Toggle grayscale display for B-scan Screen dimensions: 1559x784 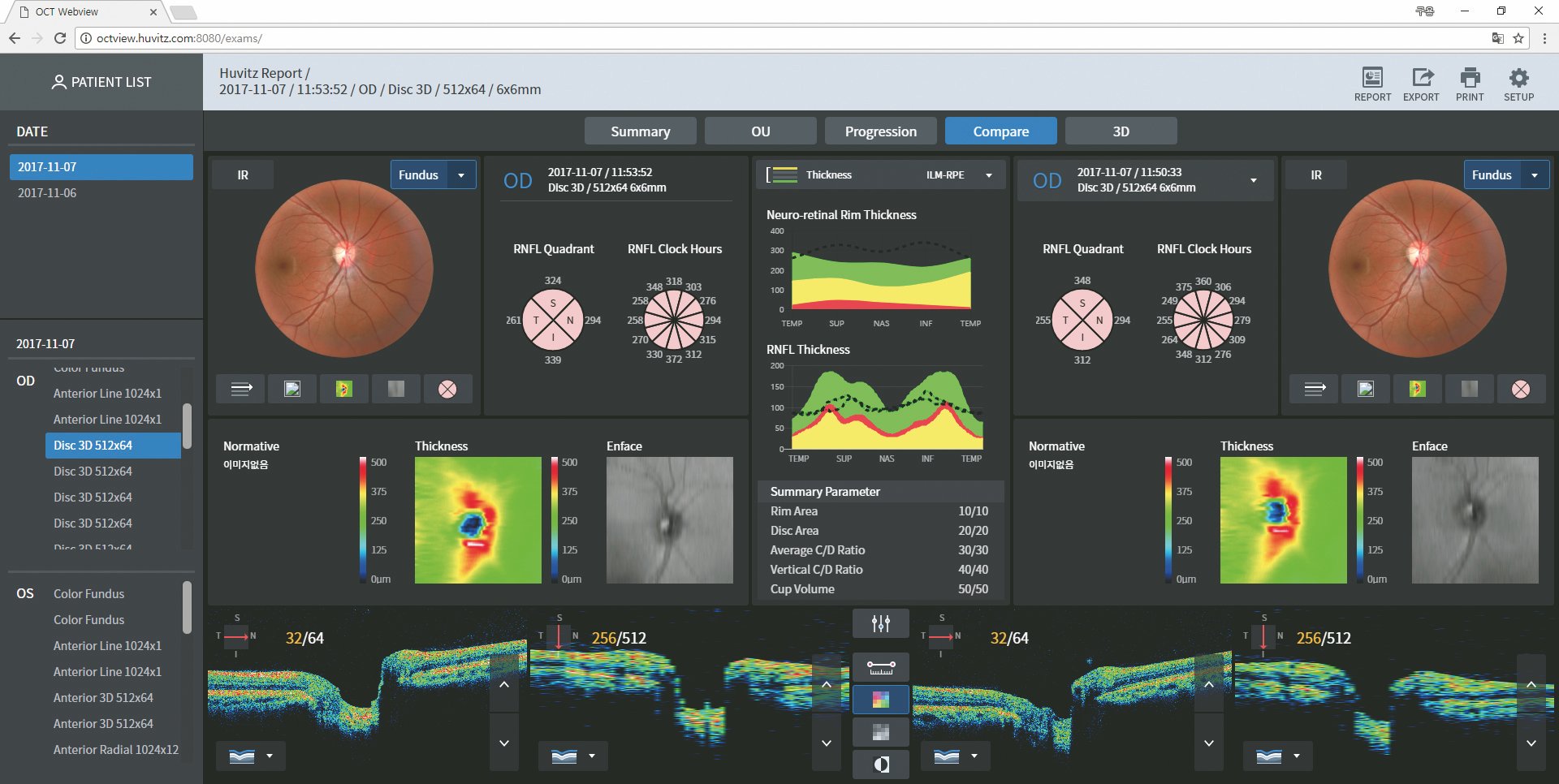point(881,732)
